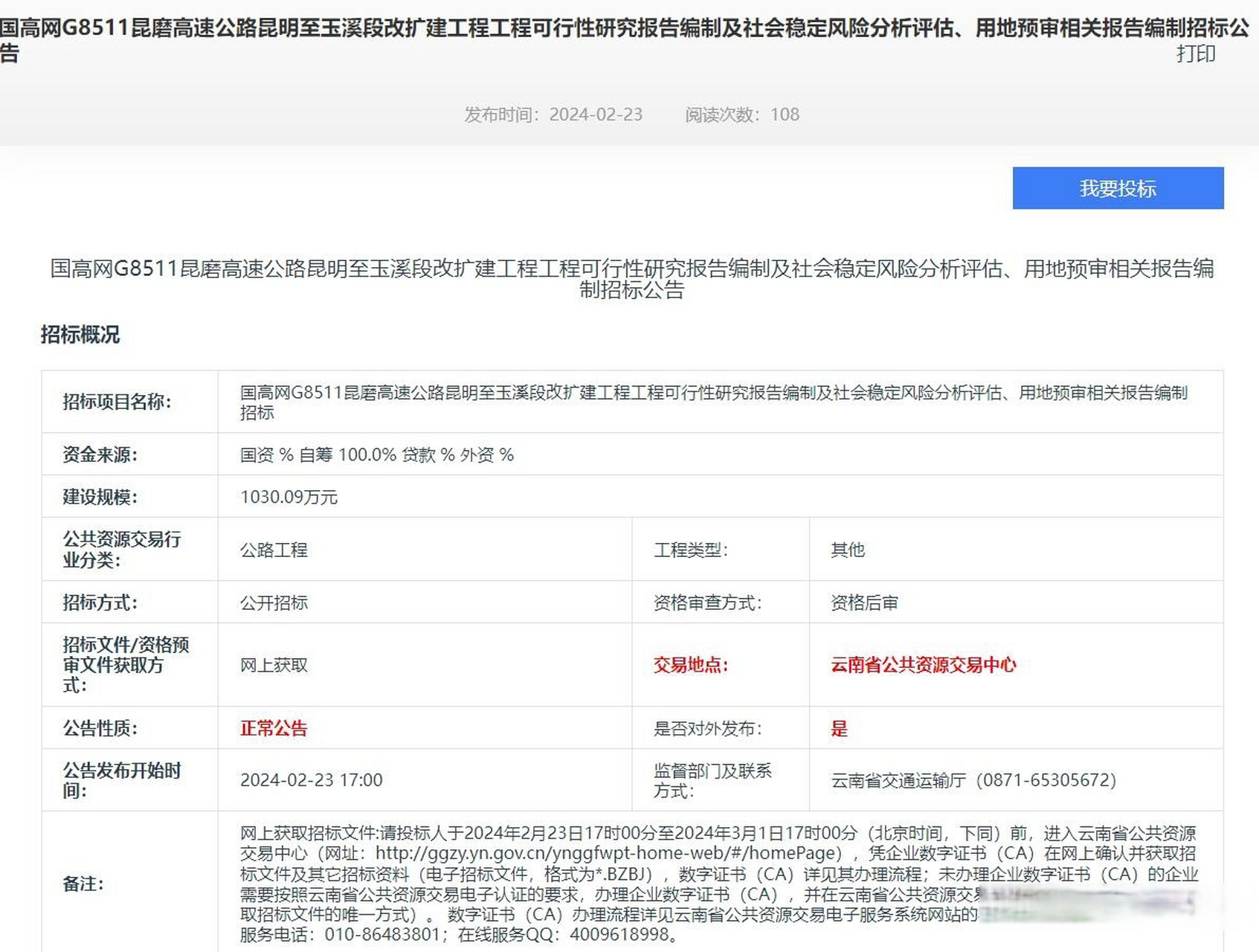This screenshot has width=1259, height=952.
Task: Select the 网上获取 cell
Action: tap(425, 665)
